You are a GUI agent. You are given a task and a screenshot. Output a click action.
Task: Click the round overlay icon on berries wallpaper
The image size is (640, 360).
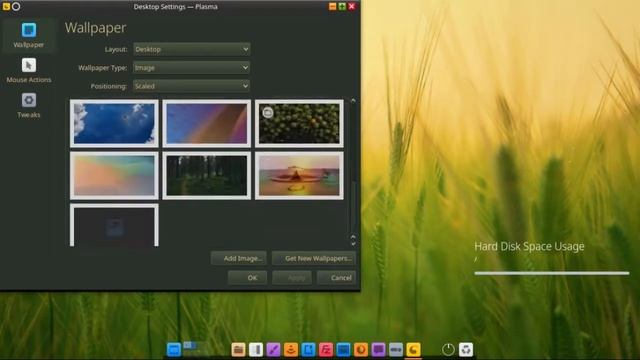[x=268, y=112]
